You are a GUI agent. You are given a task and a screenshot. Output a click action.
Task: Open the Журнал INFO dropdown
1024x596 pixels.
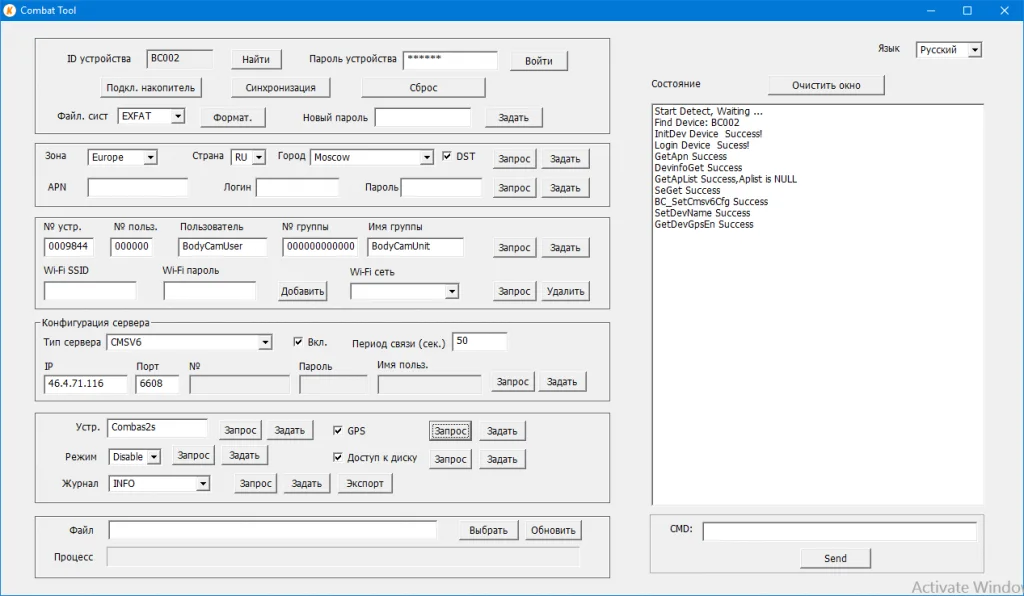pos(158,484)
